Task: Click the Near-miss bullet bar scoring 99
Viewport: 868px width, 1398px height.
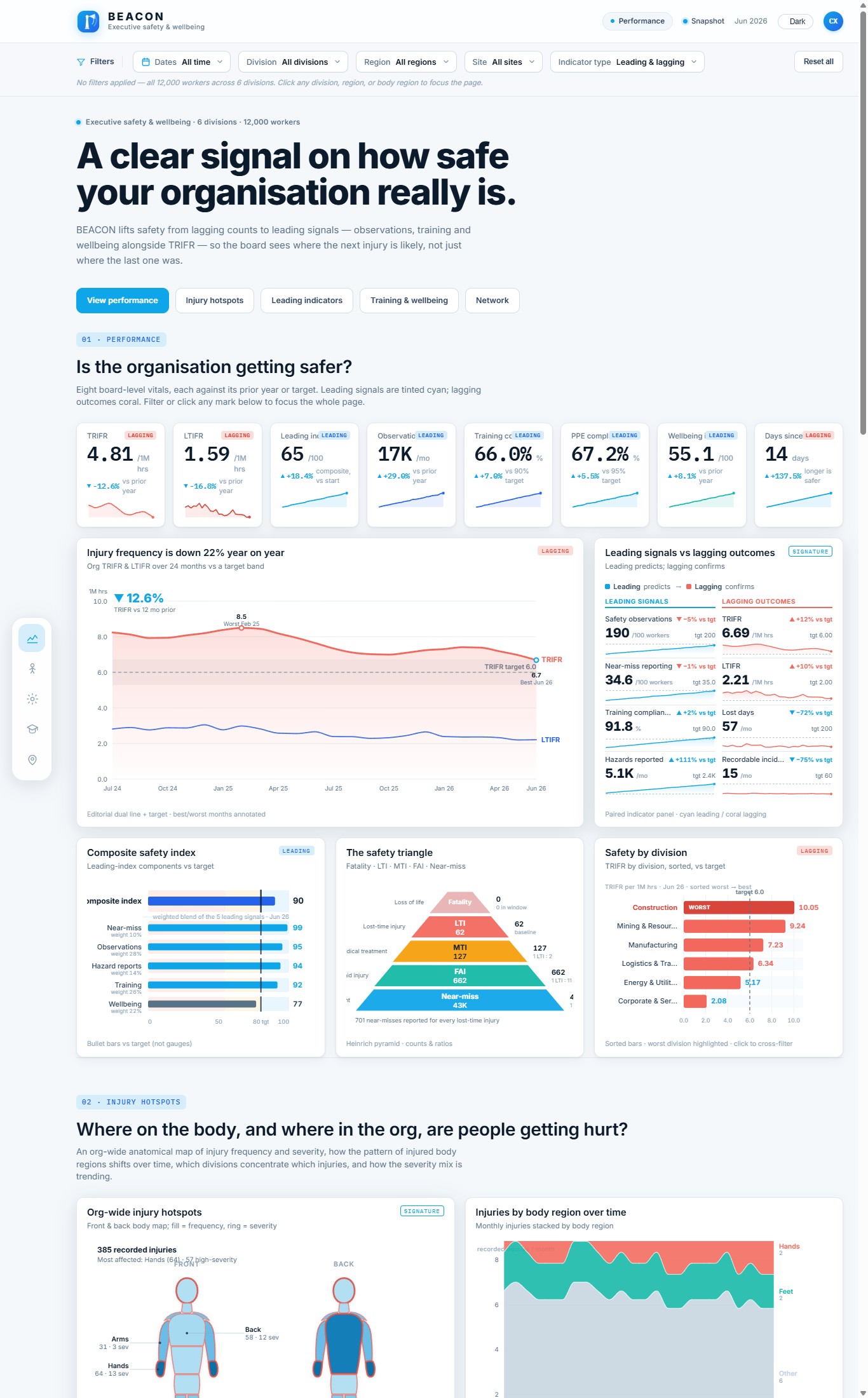Action: point(217,928)
